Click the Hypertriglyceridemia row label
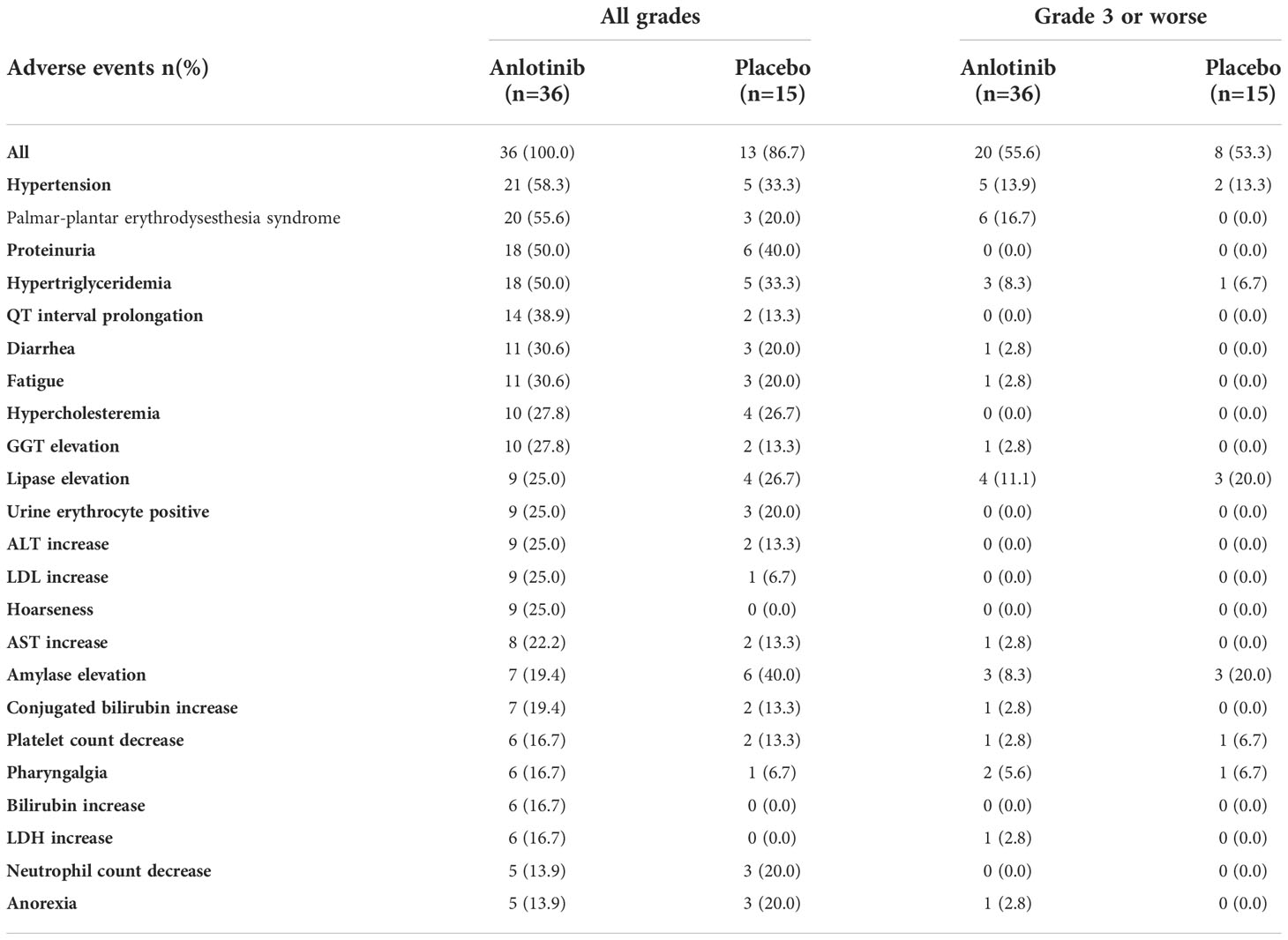Viewport: 1288px width, 940px height. coord(89,283)
